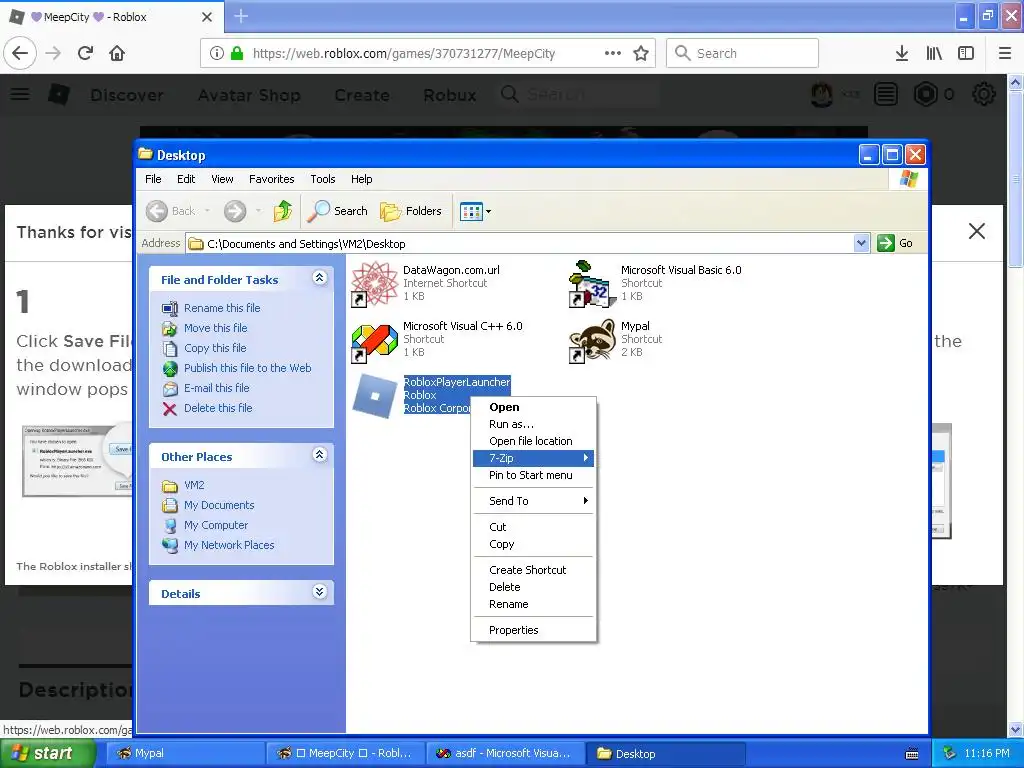Viewport: 1024px width, 768px height.
Task: Choose Delete in the context menu
Action: pos(533,587)
